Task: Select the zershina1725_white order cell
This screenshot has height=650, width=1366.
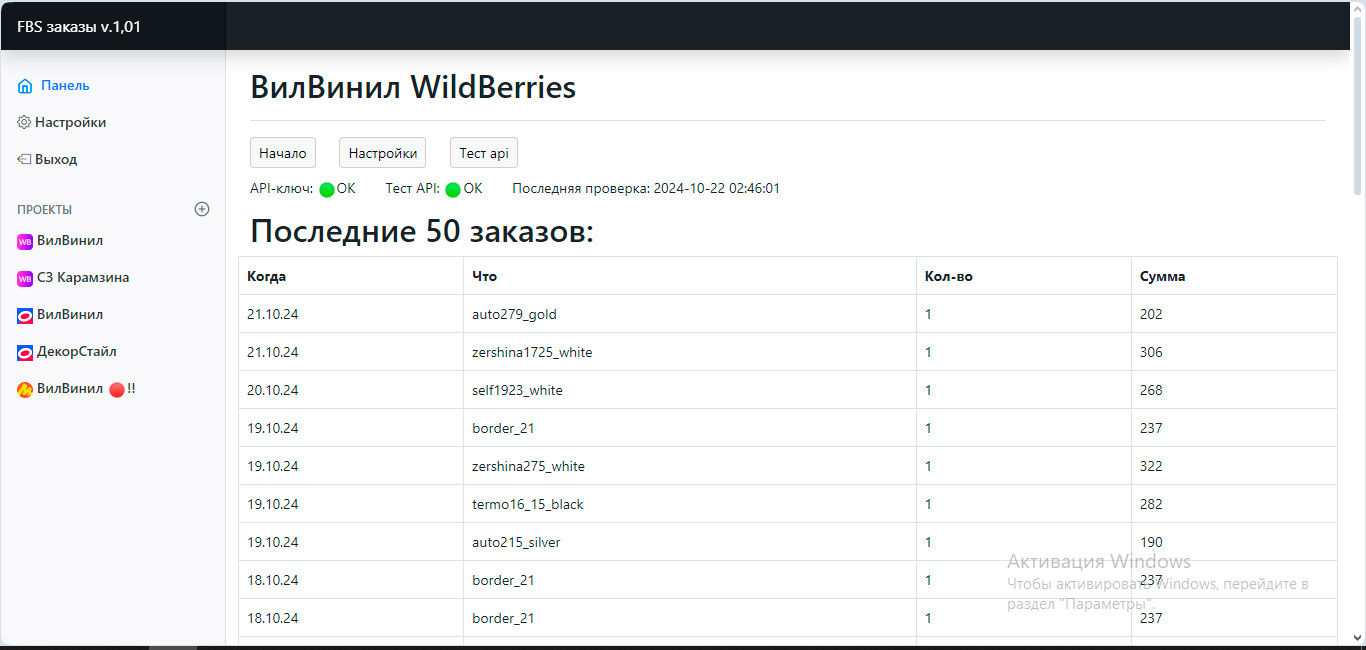Action: click(539, 352)
